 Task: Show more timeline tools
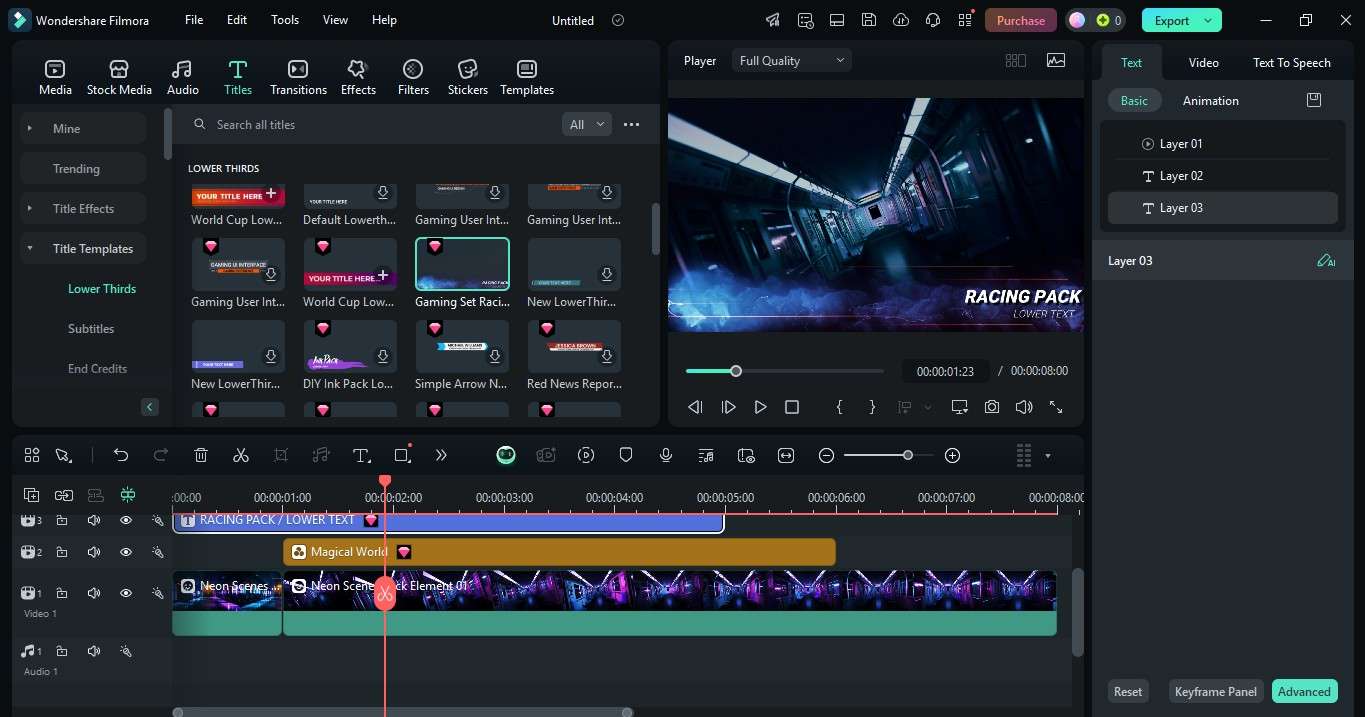tap(441, 455)
